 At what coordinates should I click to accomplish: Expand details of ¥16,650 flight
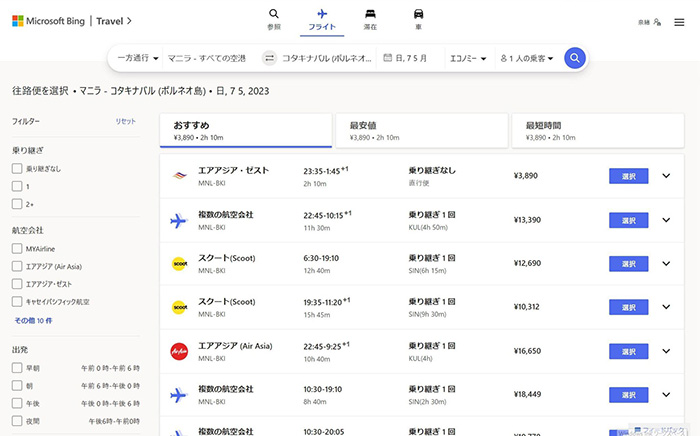666,351
